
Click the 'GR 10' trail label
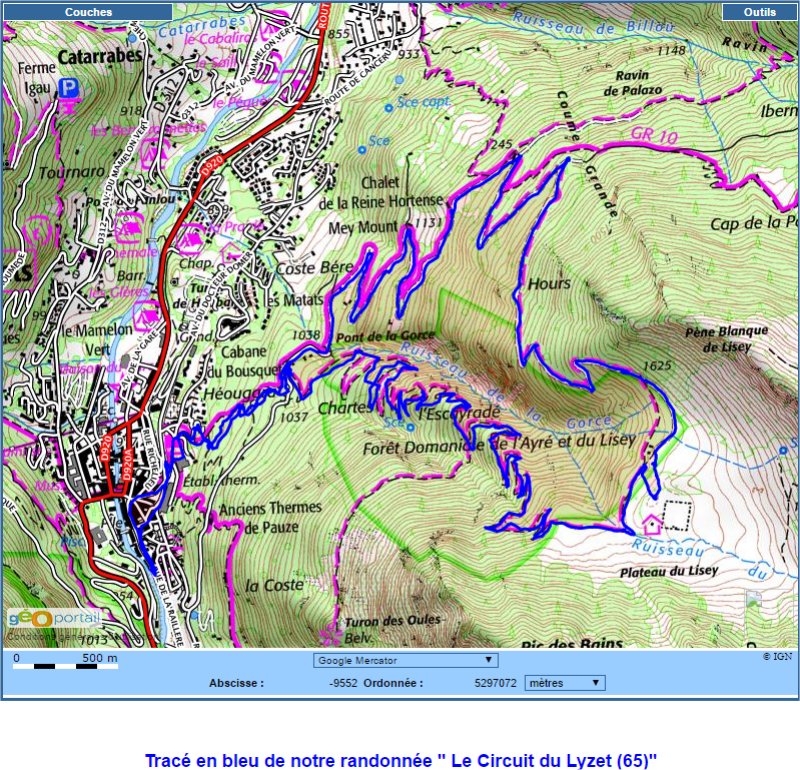655,135
